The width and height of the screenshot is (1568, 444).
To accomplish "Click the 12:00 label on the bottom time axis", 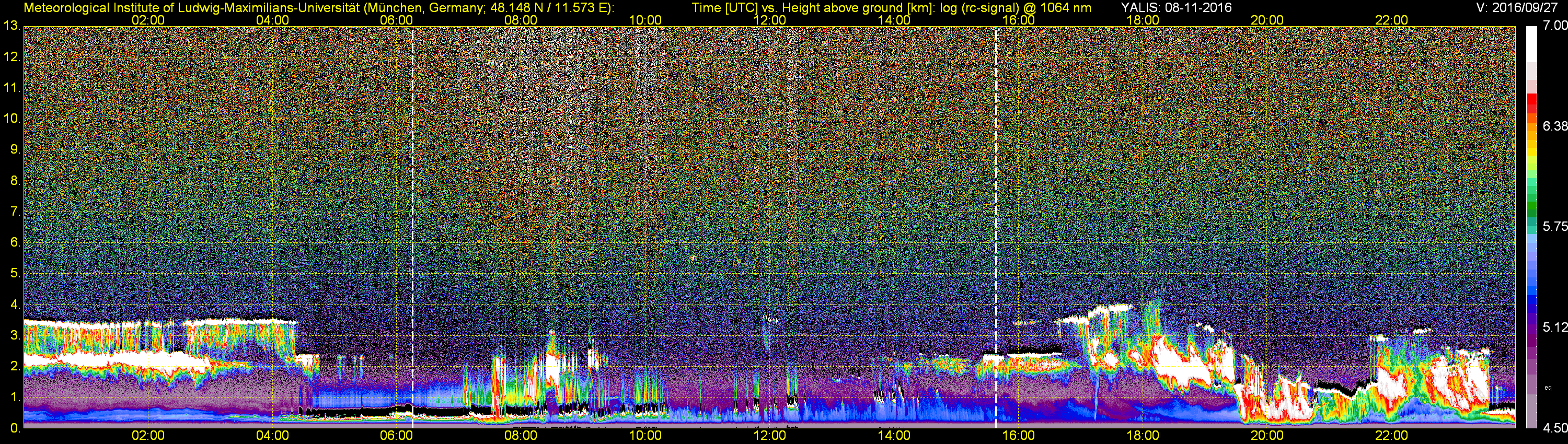I will click(770, 436).
